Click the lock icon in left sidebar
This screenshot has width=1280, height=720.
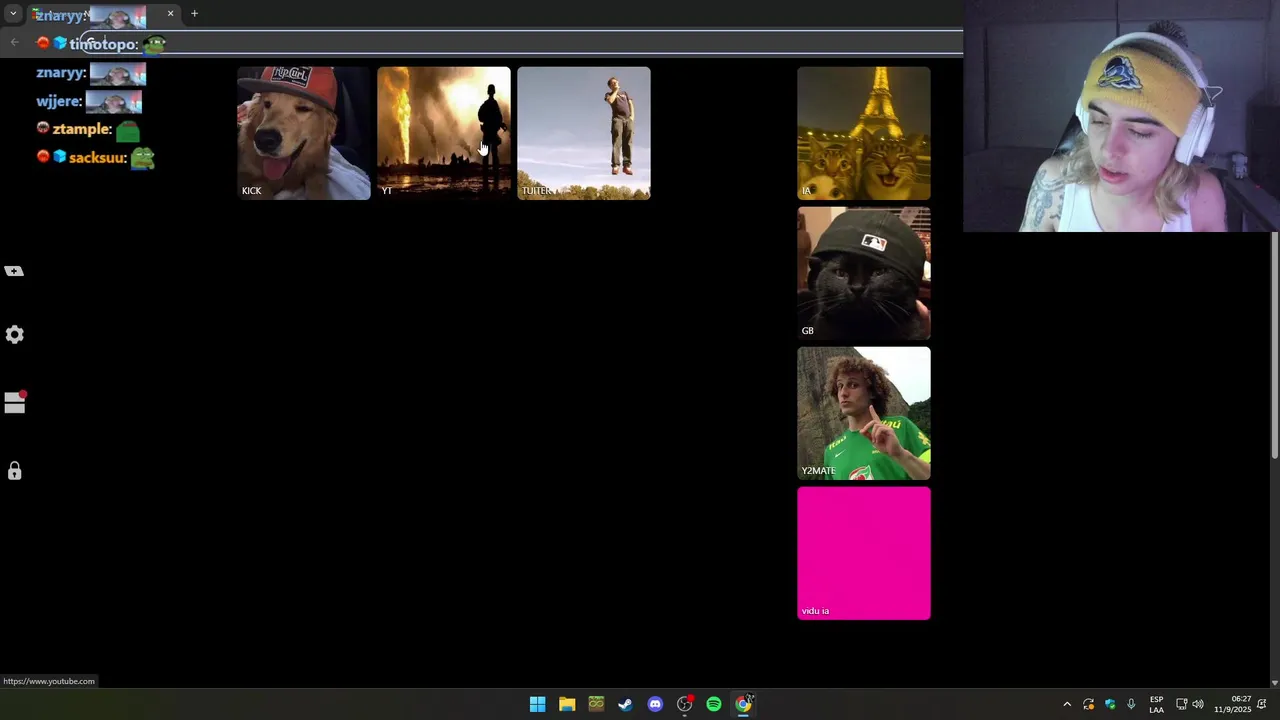[14, 471]
